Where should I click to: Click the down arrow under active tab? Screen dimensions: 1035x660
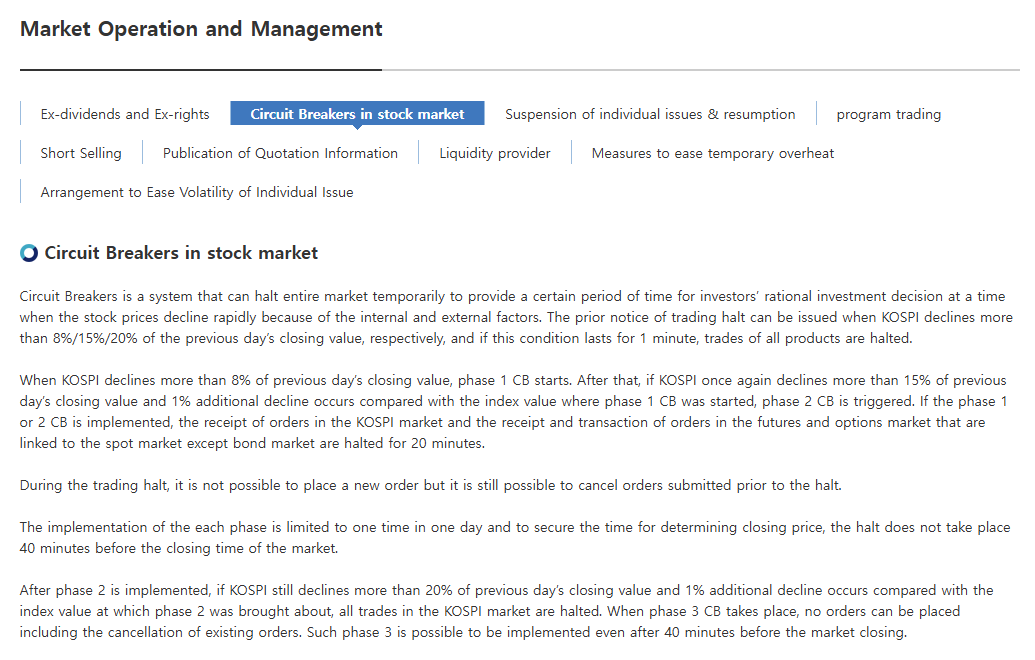[x=357, y=127]
